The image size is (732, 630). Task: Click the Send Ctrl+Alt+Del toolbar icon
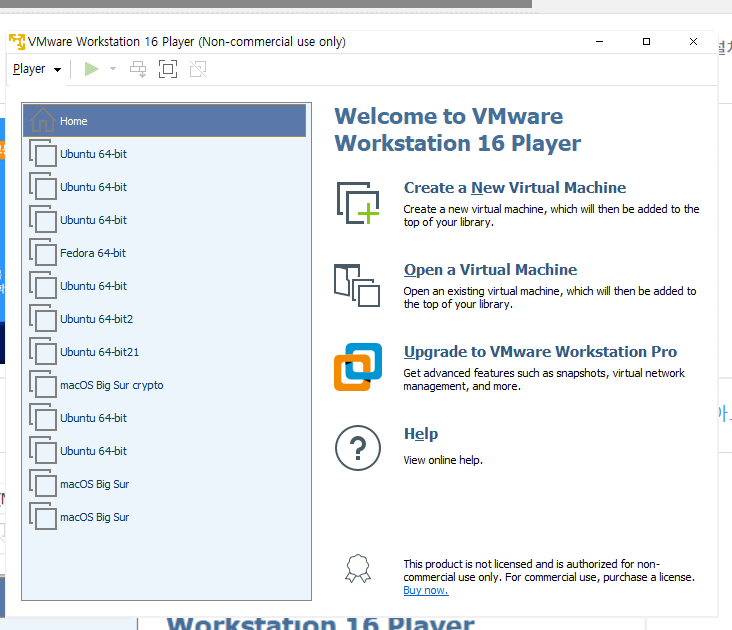138,69
